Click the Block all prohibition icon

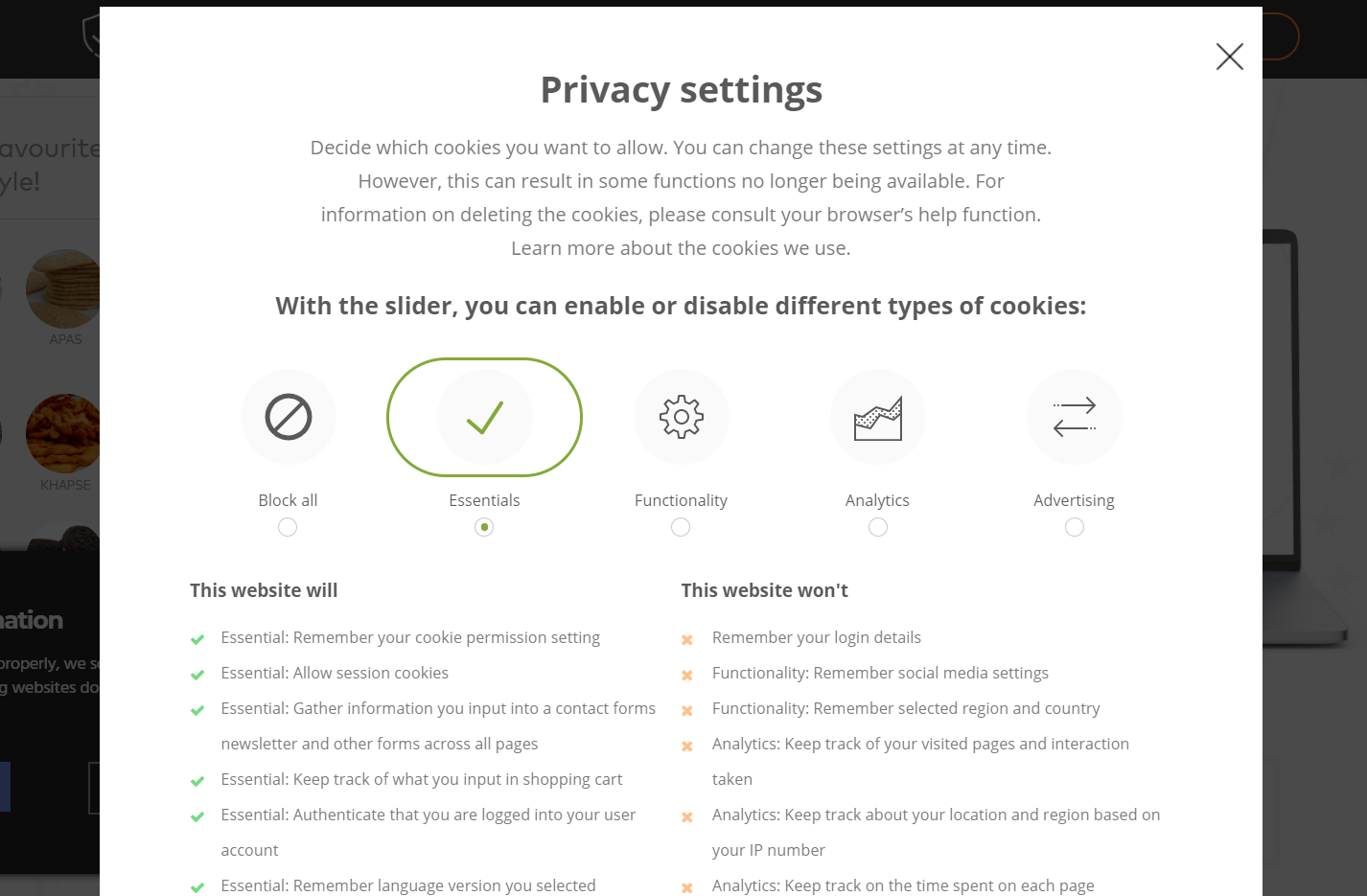289,417
